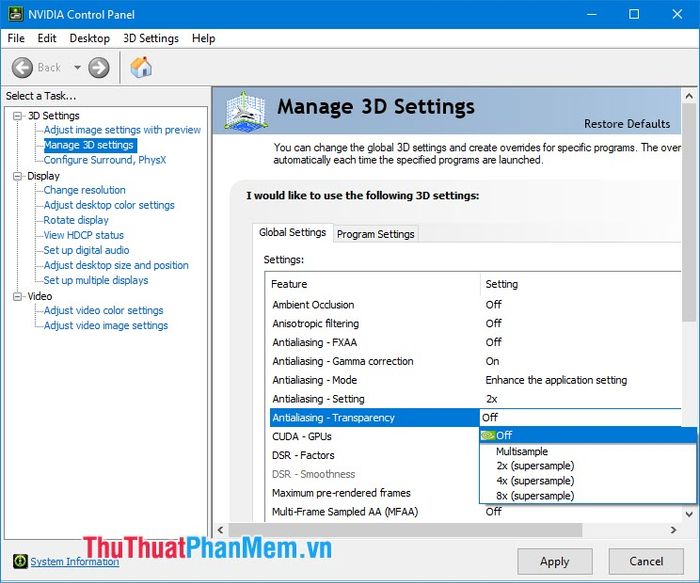Click the Cancel button
The width and height of the screenshot is (700, 583).
pyautogui.click(x=646, y=562)
